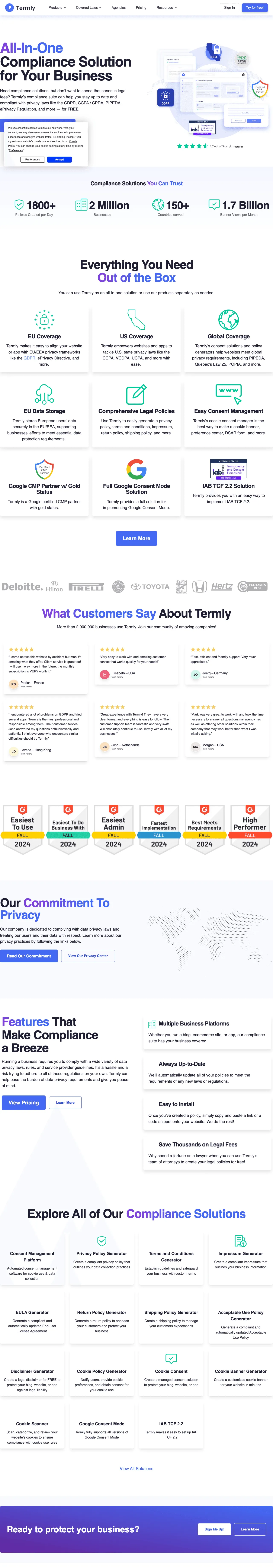Click the Google G logo icon
The height and width of the screenshot is (1568, 273).
tap(136, 469)
